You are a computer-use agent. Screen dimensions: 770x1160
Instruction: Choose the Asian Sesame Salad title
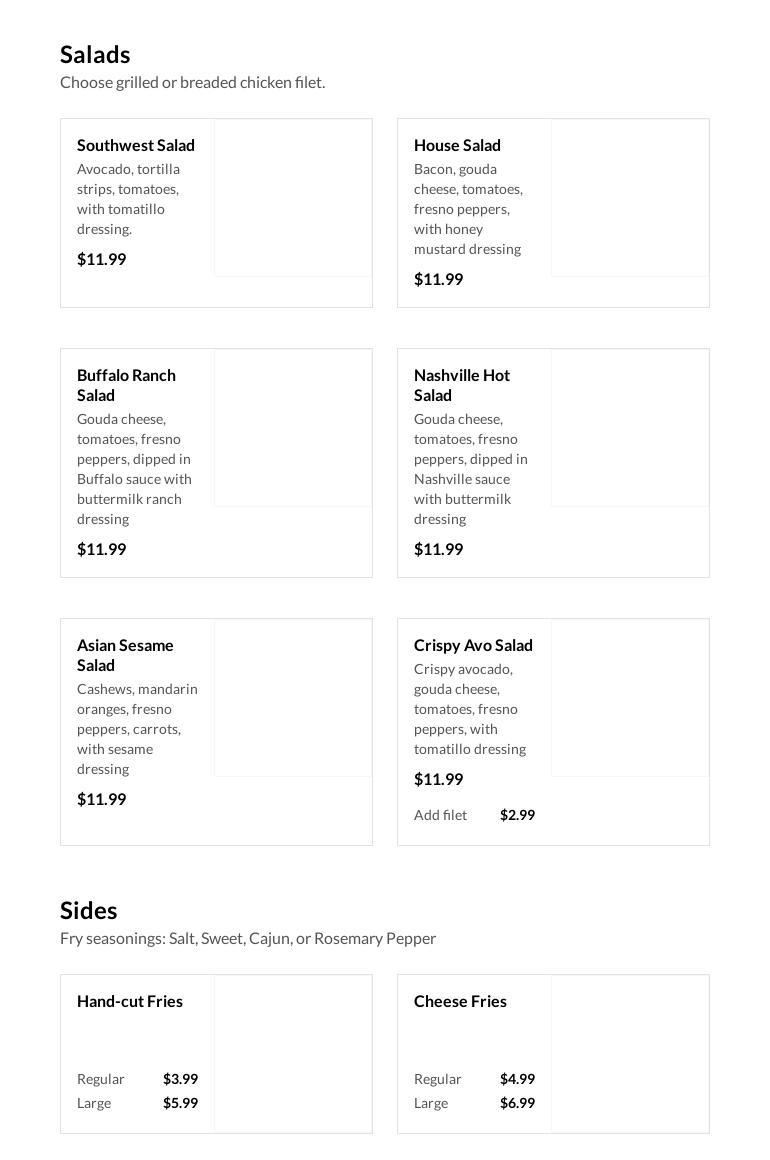click(x=125, y=655)
